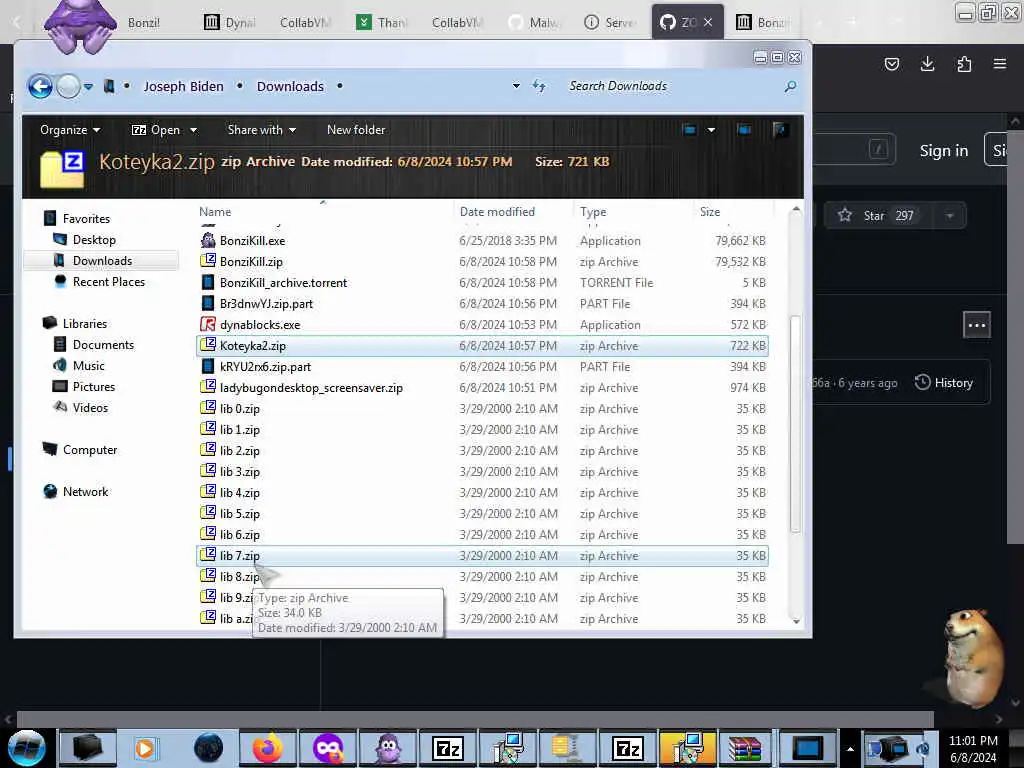
Task: Select lib 5.zip file
Action: (240, 513)
